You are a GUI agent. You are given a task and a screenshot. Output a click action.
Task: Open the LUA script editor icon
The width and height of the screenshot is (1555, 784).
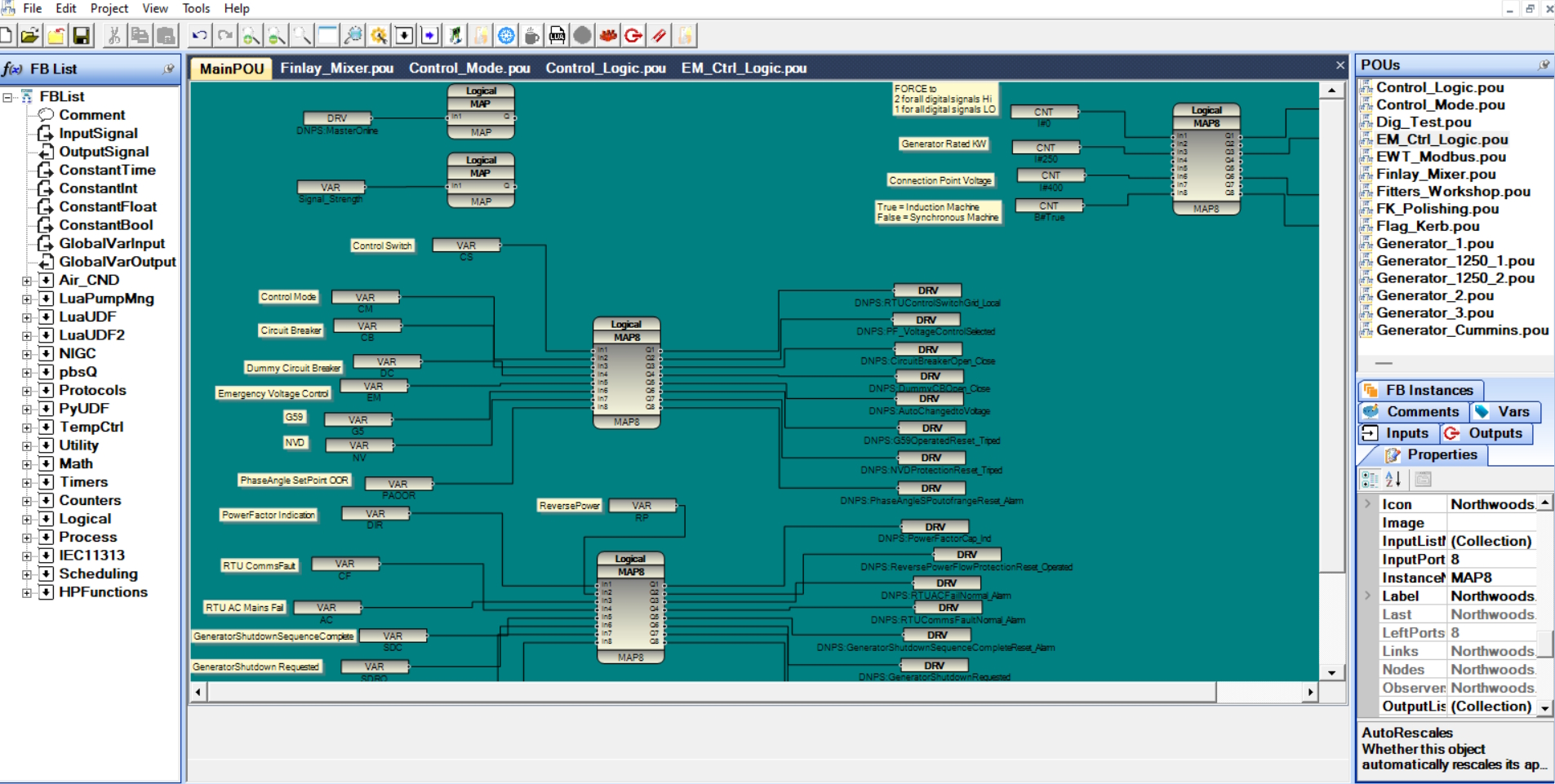pos(557,35)
